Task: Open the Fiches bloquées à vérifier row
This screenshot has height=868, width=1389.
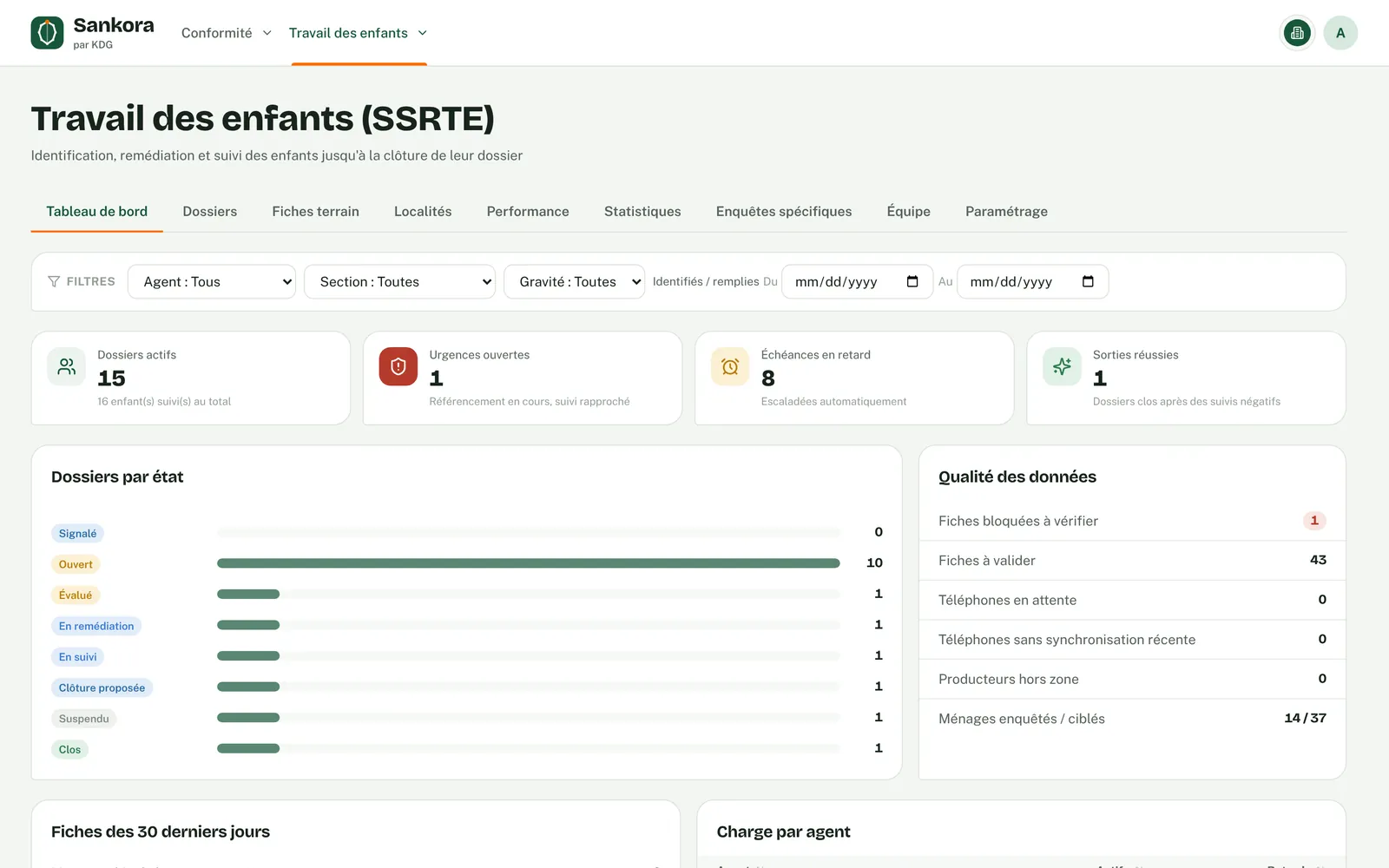Action: click(1132, 521)
